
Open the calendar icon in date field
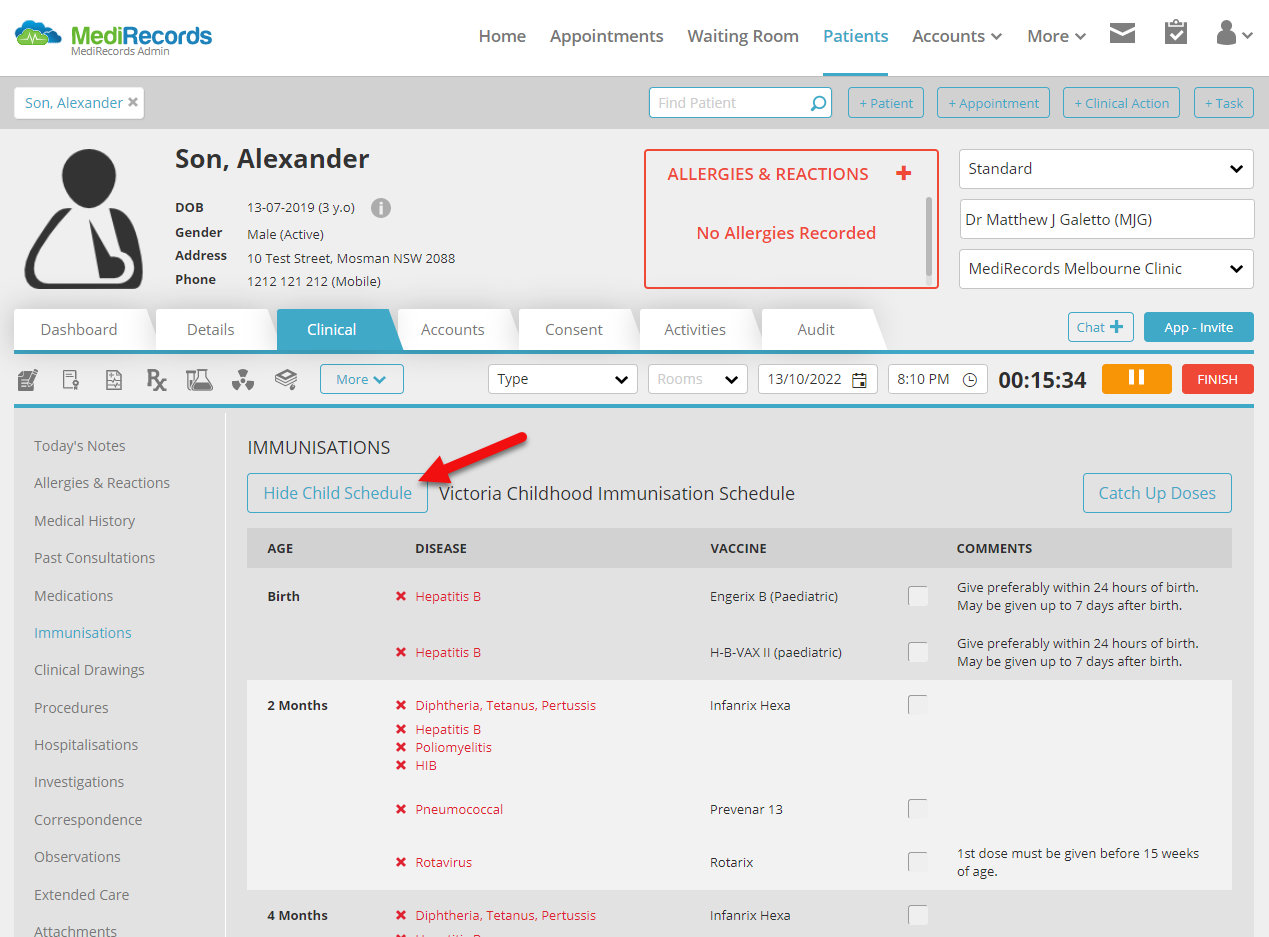point(860,380)
